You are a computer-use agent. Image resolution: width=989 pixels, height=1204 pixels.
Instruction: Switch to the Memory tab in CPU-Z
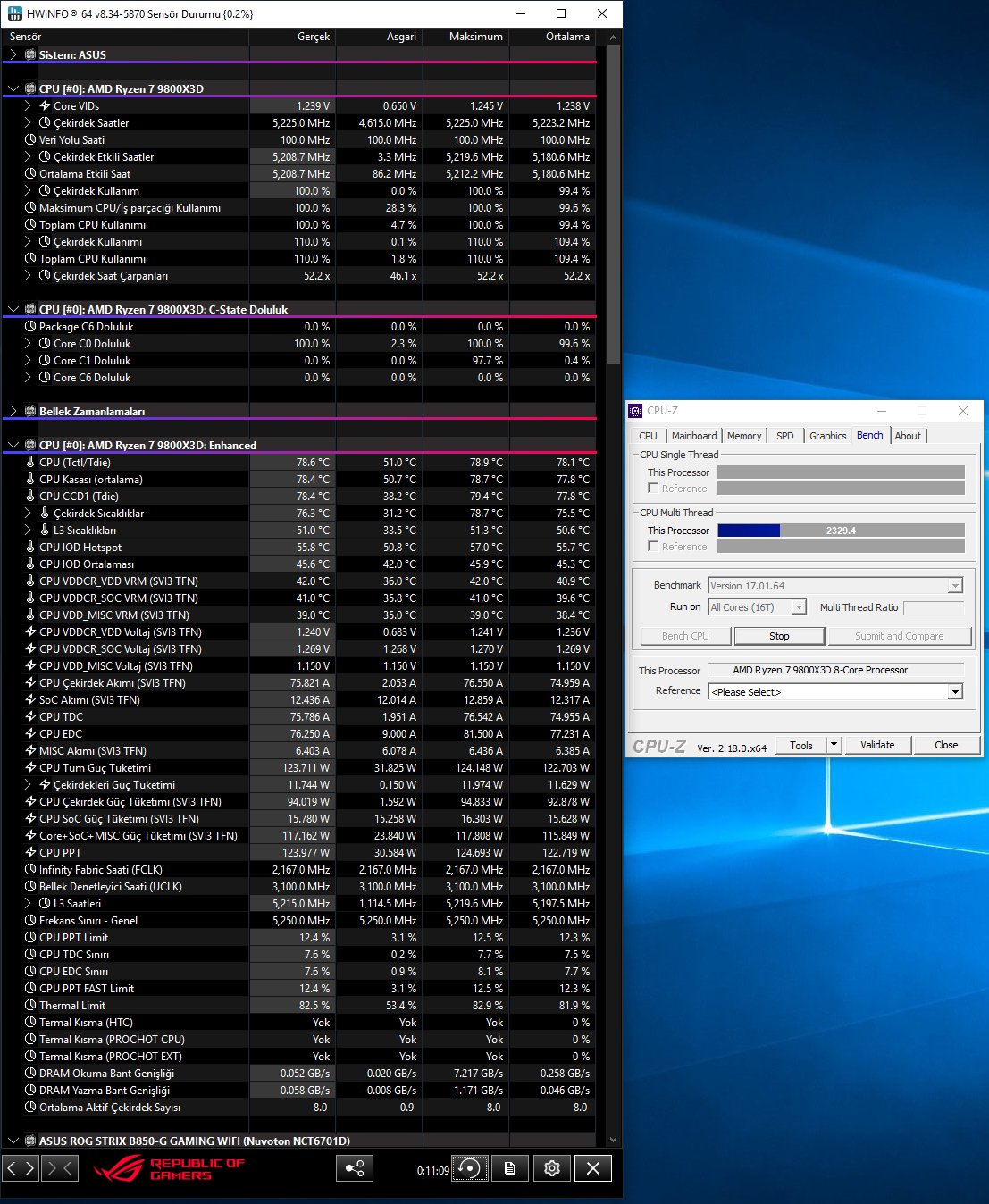tap(744, 436)
